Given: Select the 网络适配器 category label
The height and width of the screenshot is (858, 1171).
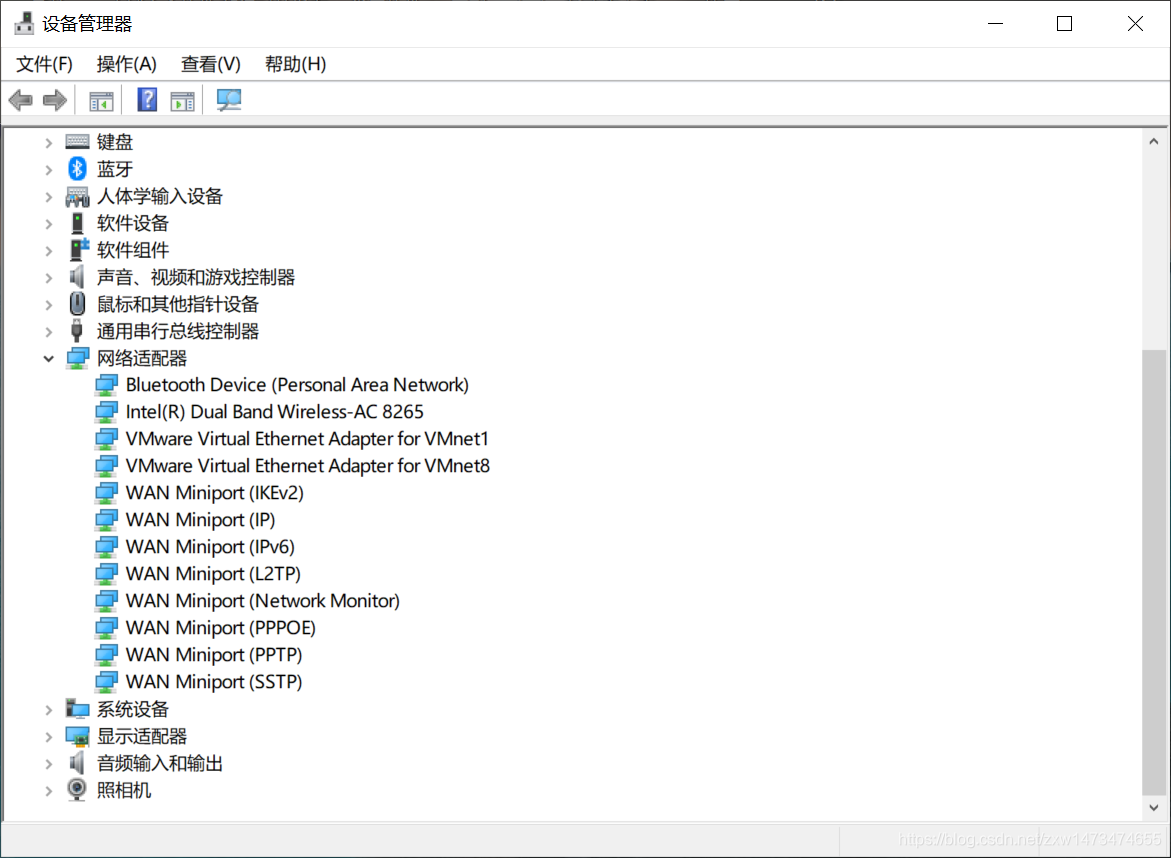Looking at the screenshot, I should pos(142,358).
